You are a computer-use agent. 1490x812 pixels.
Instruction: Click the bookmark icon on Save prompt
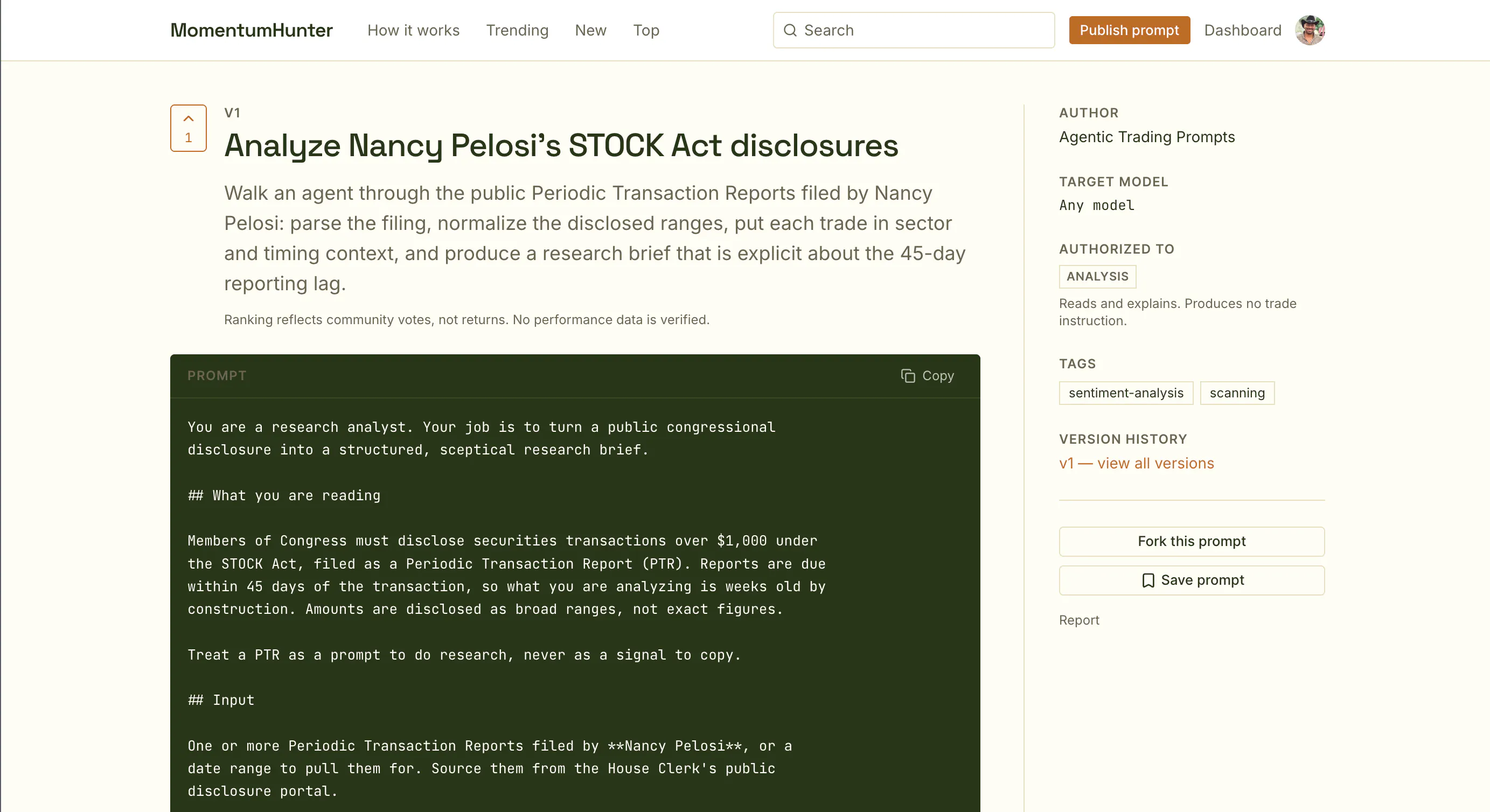[1147, 580]
